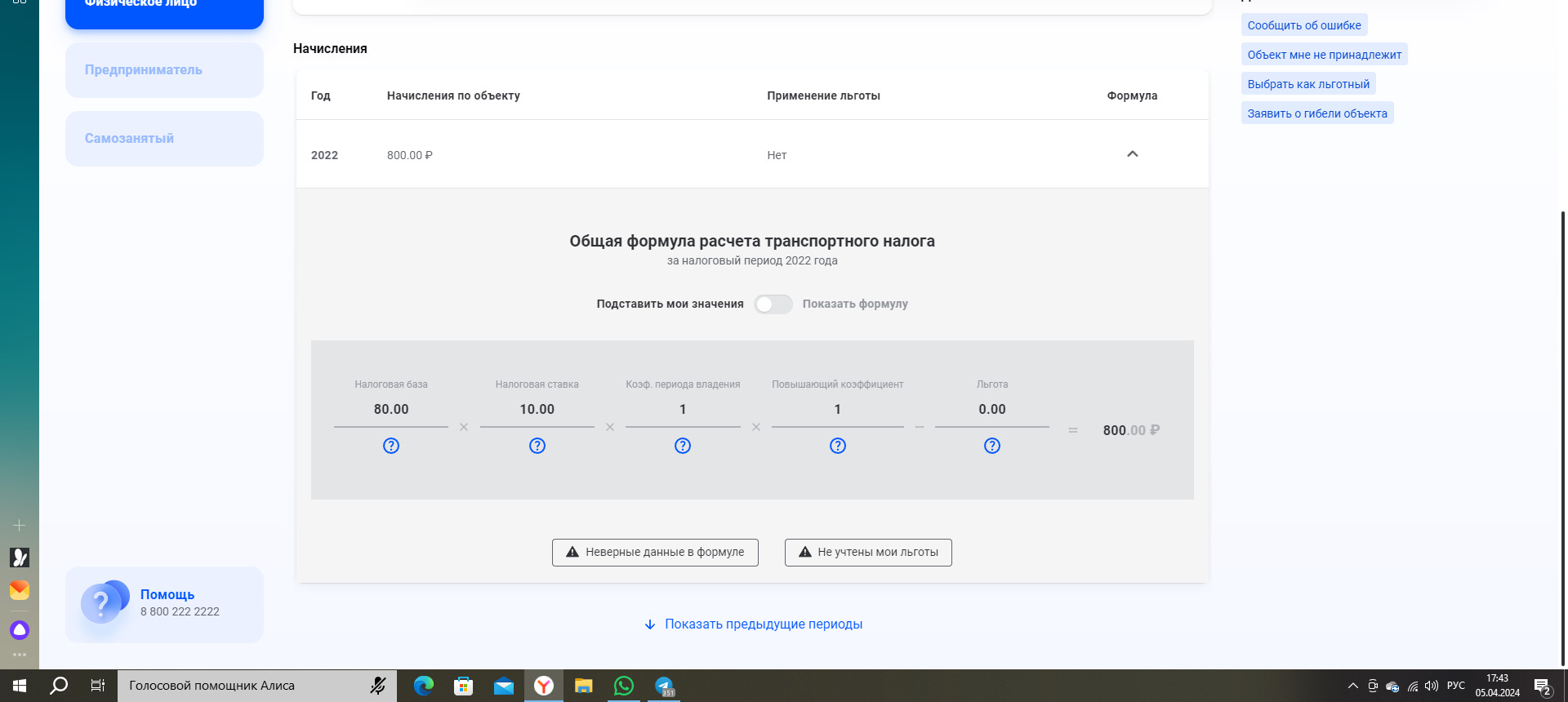Open help for Льгота value
The image size is (1568, 702).
coord(992,446)
